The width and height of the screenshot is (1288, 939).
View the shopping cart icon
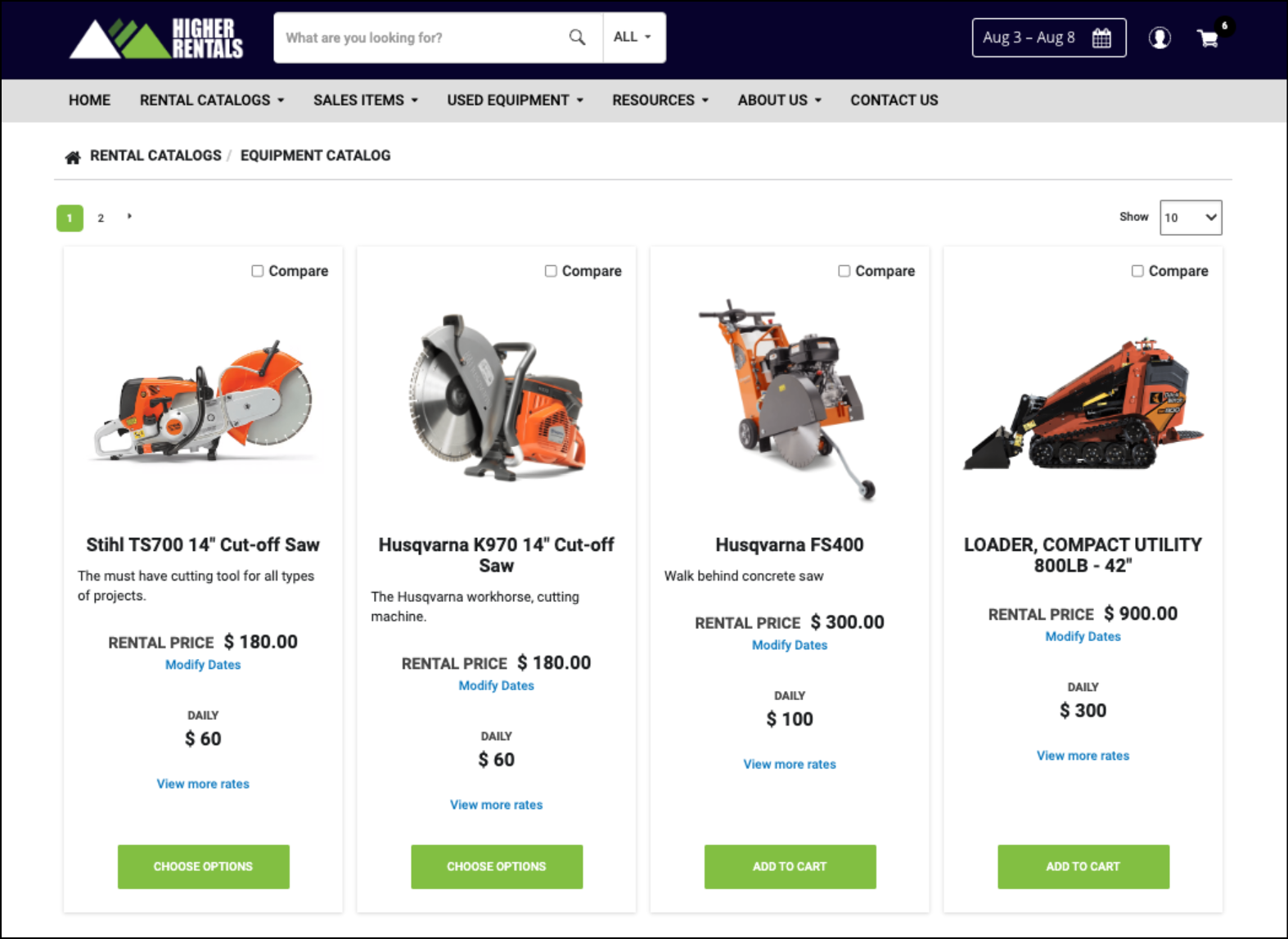tap(1208, 38)
